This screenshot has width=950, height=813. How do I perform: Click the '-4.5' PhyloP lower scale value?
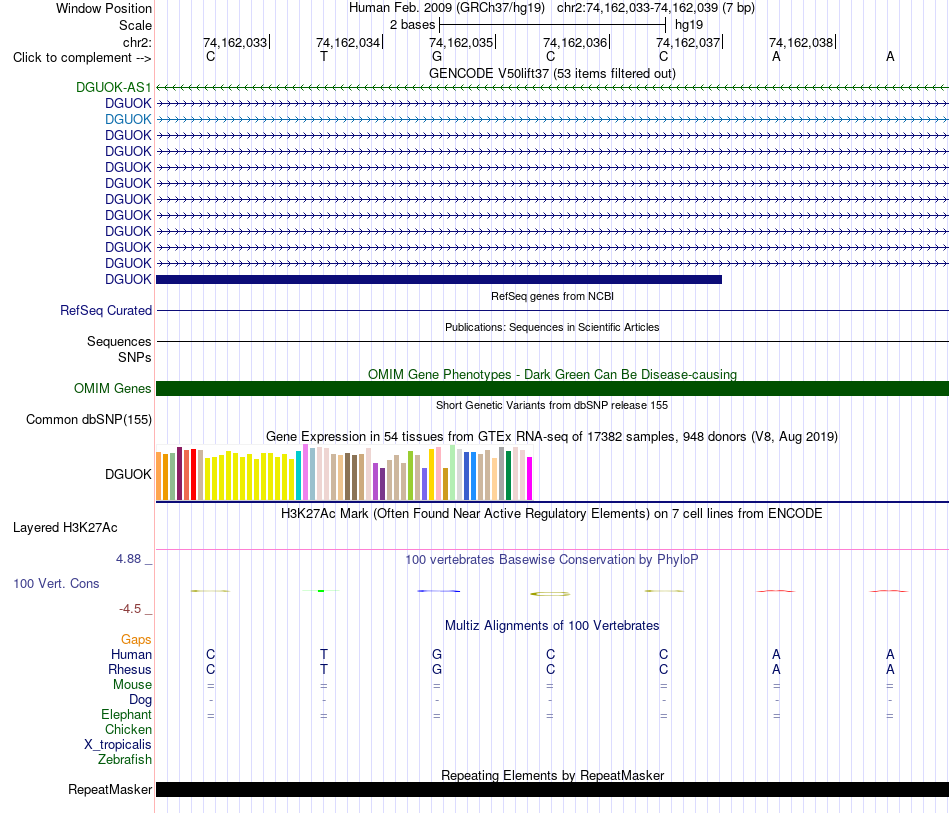tap(130, 609)
